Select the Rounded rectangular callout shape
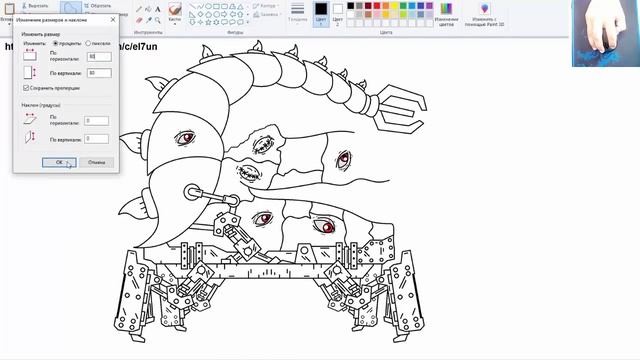640x360 pixels. 224,22
